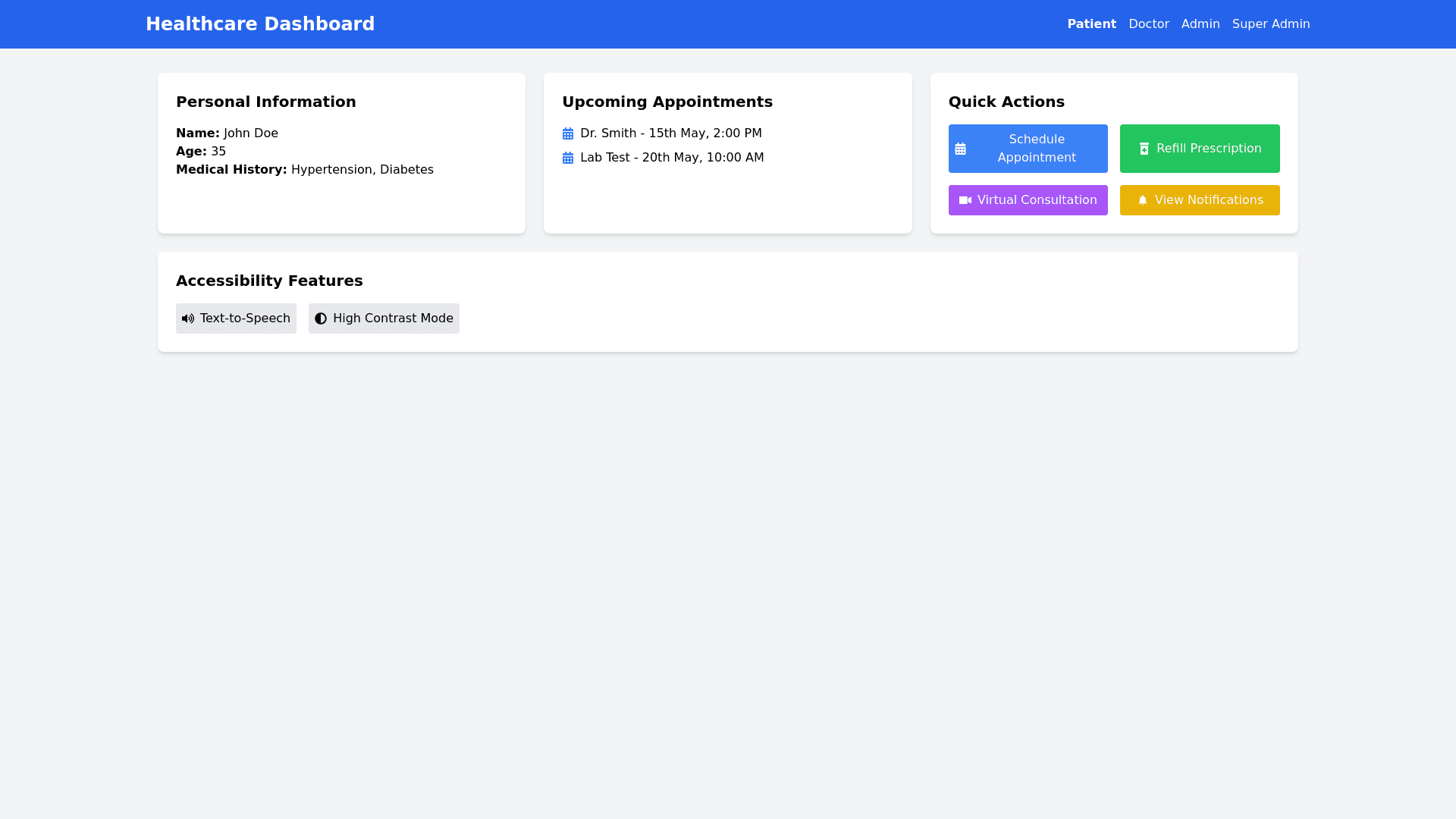Click the Healthcare Dashboard title

[260, 24]
